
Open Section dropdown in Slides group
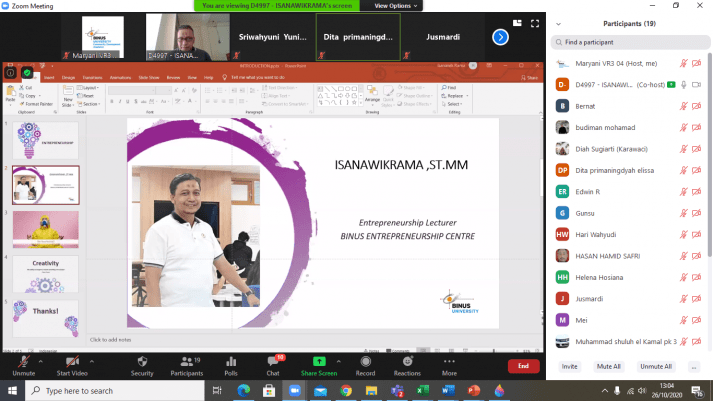pyautogui.click(x=89, y=104)
